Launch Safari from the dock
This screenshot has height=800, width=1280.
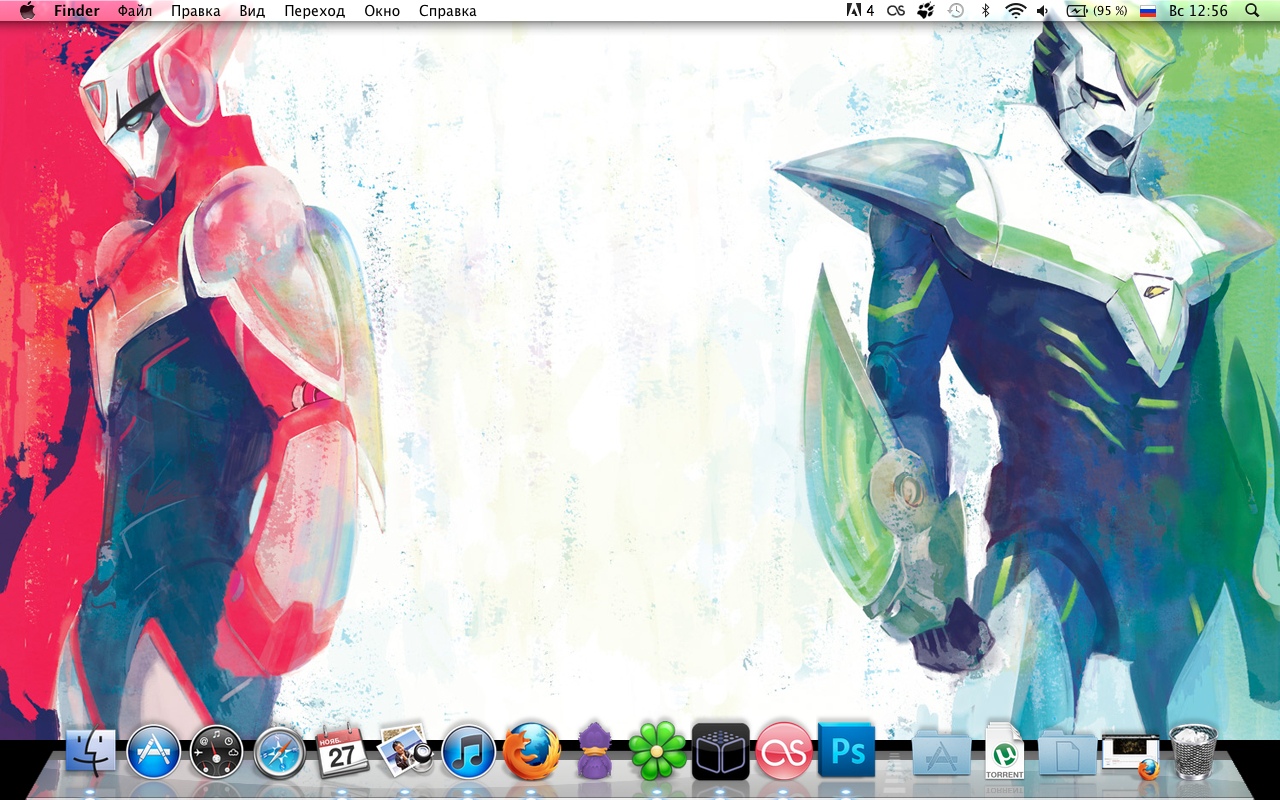(279, 752)
